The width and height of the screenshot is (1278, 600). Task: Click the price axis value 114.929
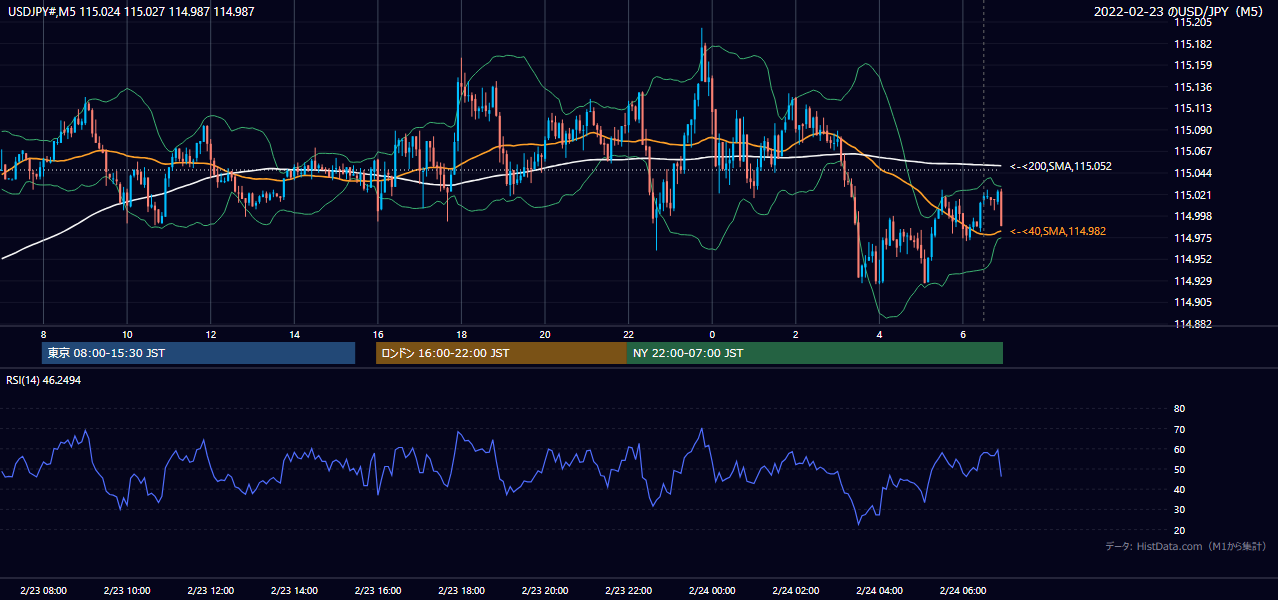point(1193,281)
